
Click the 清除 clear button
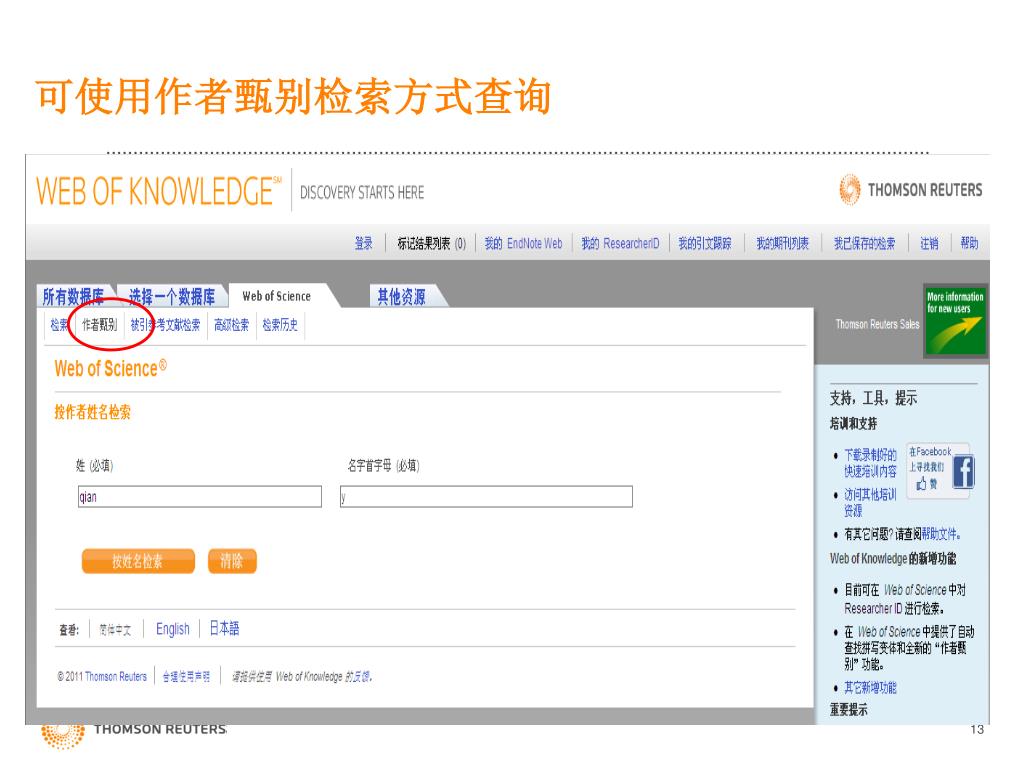tap(232, 561)
